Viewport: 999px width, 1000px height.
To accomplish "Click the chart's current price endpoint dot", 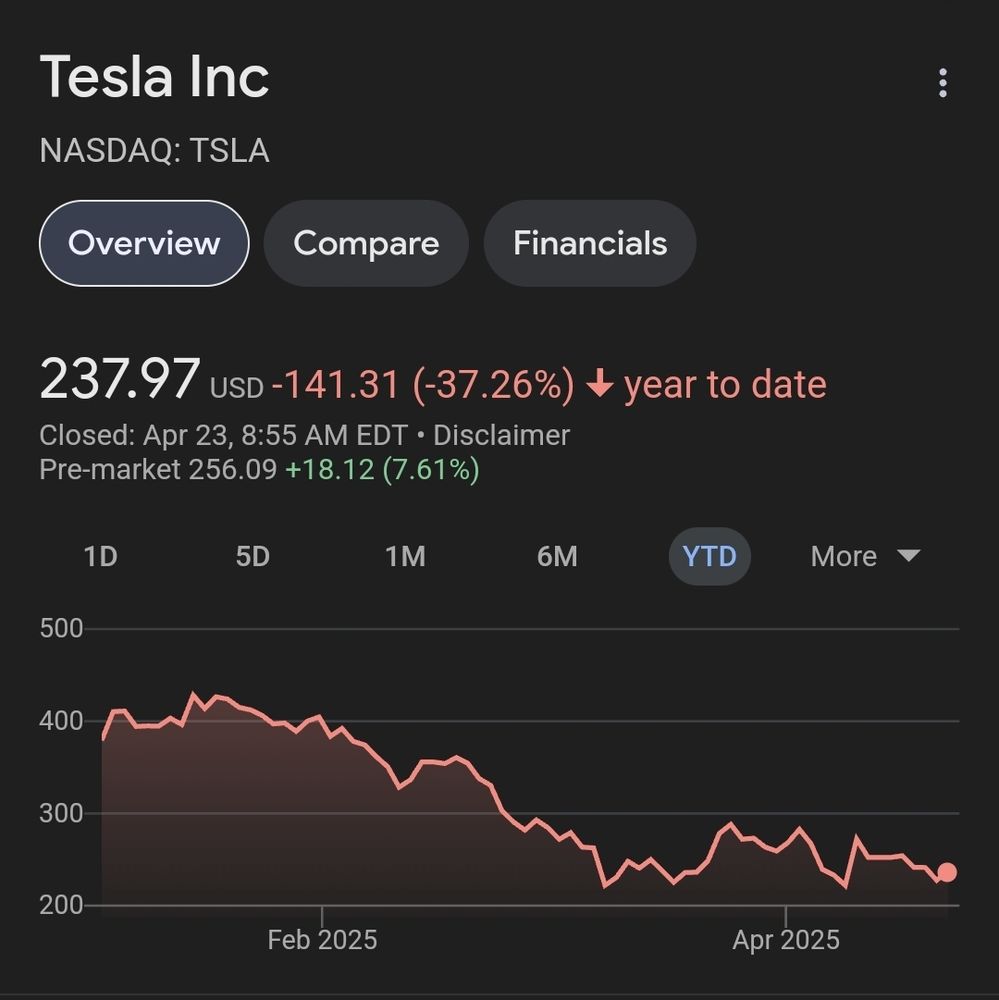I will 946,872.
